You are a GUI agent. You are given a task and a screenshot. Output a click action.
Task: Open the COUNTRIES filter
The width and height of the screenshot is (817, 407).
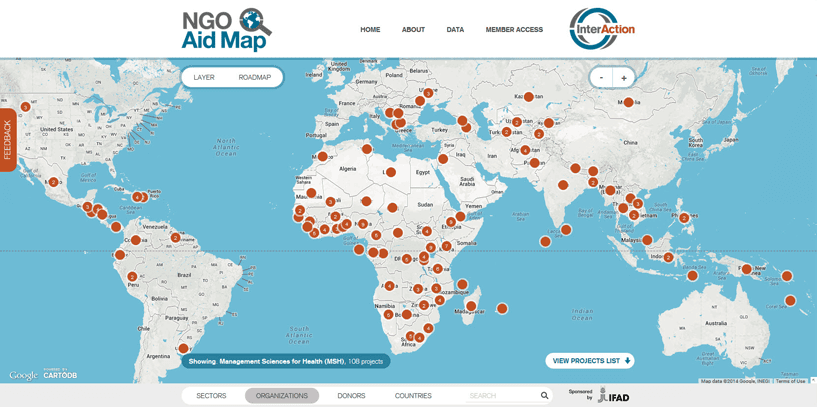pyautogui.click(x=413, y=396)
